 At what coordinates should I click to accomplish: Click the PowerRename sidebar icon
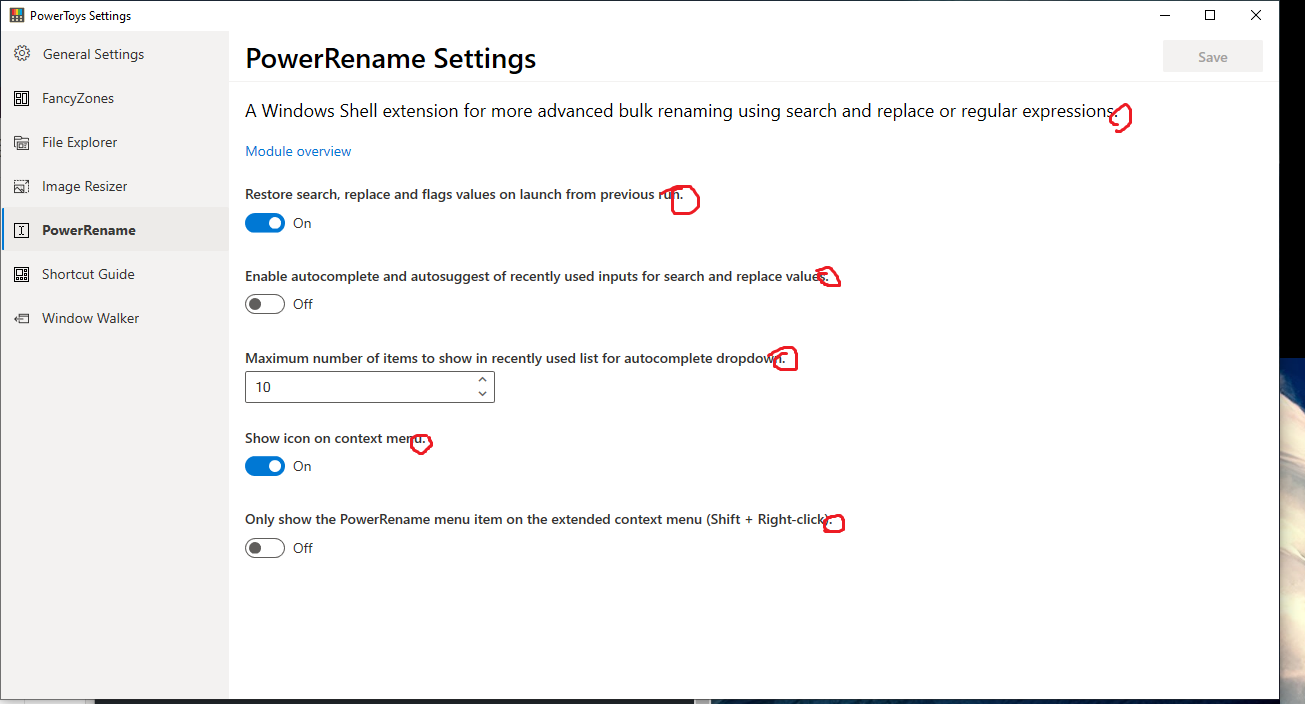[x=21, y=229]
